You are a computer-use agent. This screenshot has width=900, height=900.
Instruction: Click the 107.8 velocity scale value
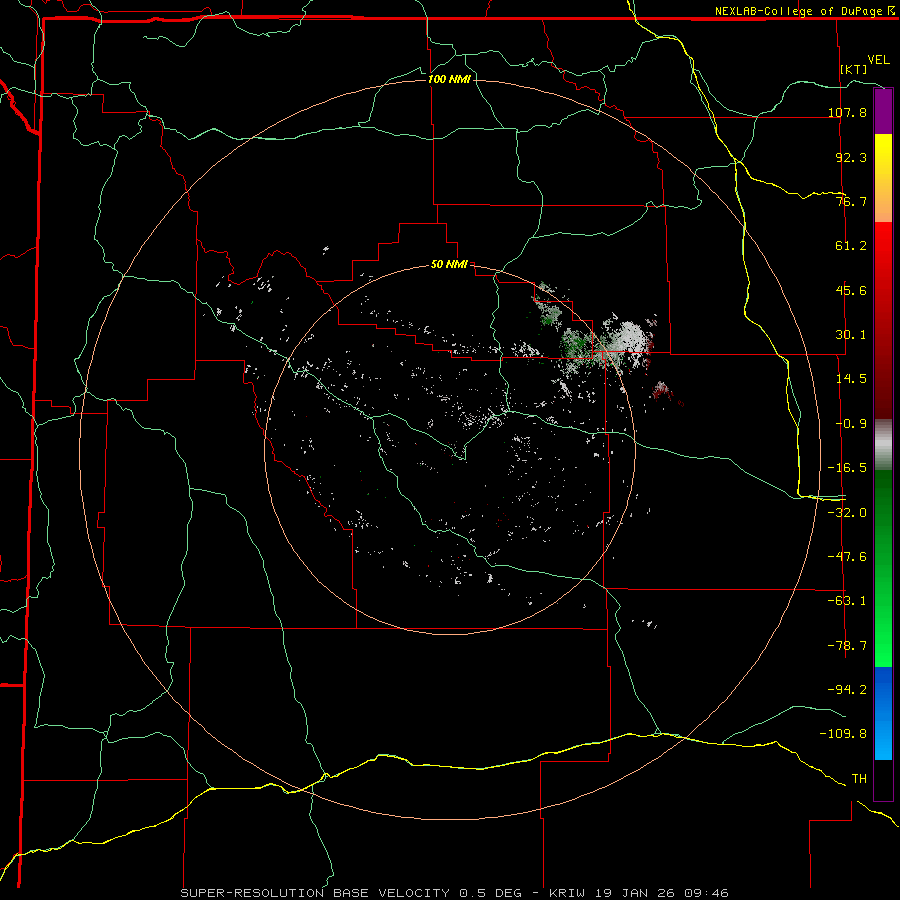pyautogui.click(x=847, y=112)
